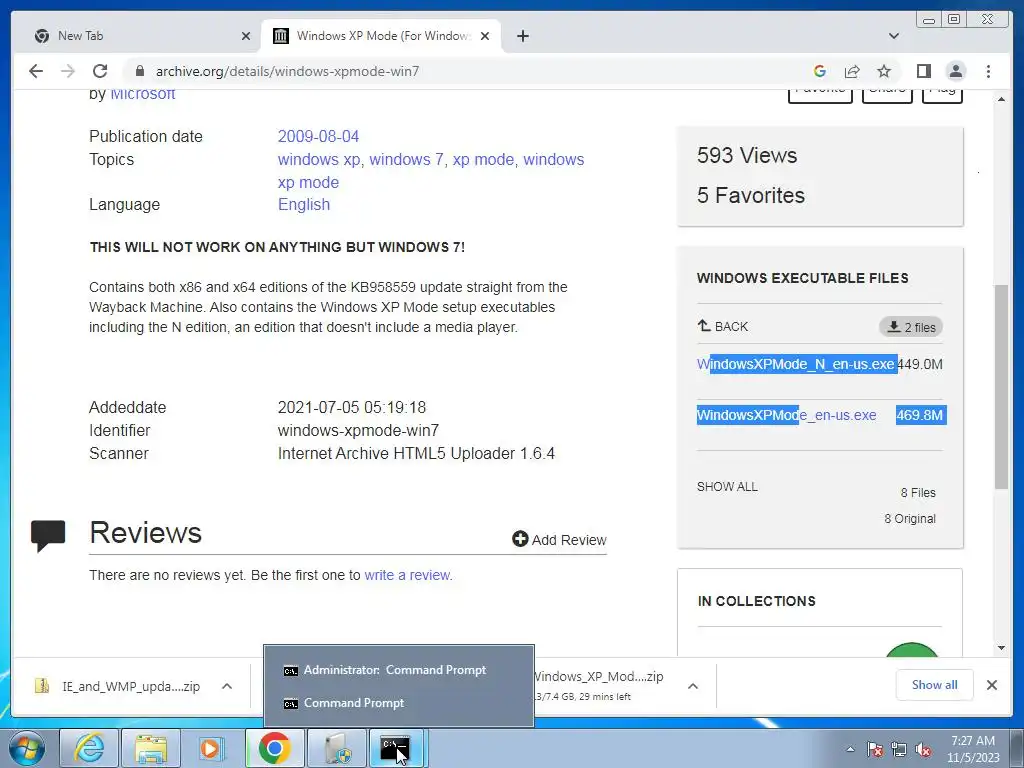Open the Chrome profile avatar
This screenshot has width=1024, height=768.
[955, 71]
